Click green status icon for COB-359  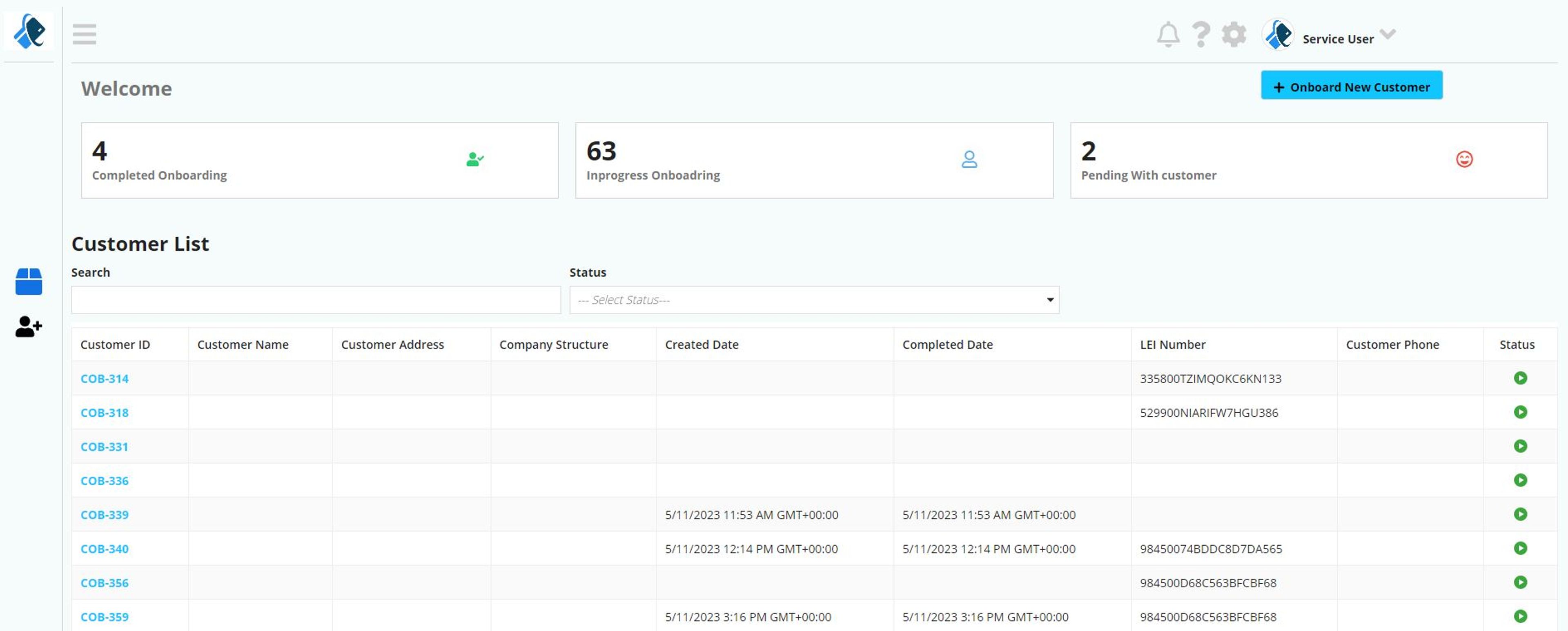click(1520, 616)
